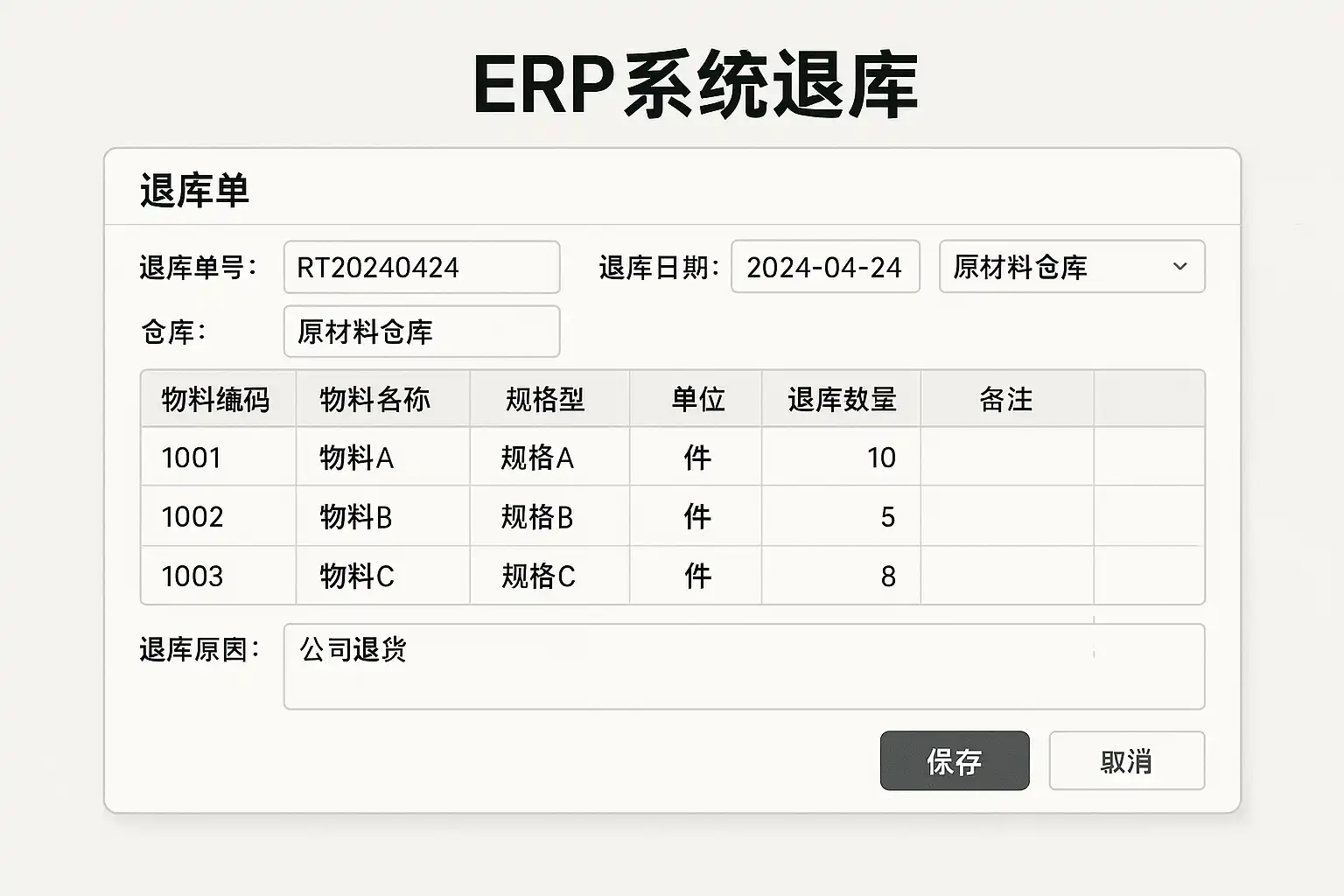Select the cell 规格A
The image size is (1344, 896).
pyautogui.click(x=549, y=457)
